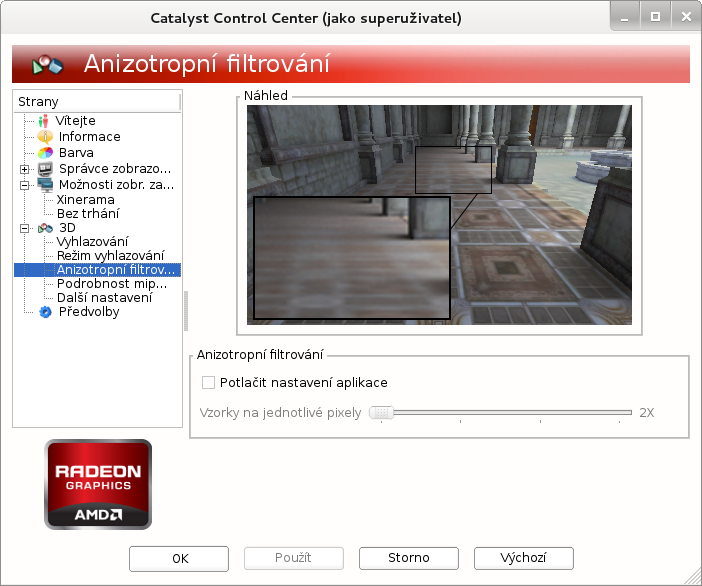Click the Možnosti zobr. dual-monitor icon

[45, 184]
